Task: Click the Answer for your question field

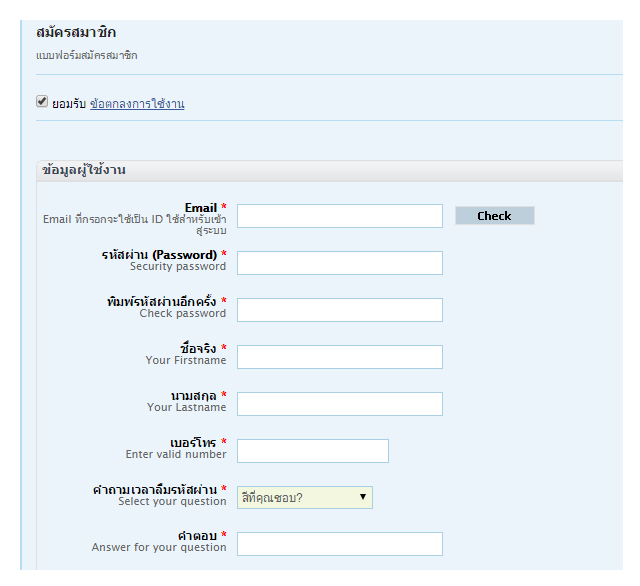Action: 340,544
